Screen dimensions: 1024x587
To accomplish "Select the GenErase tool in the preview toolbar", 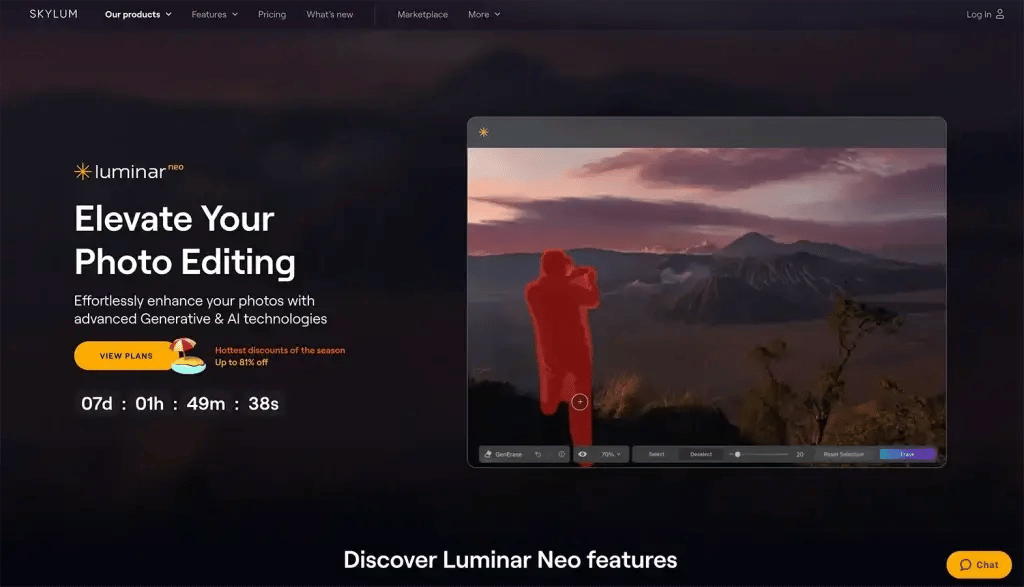I will point(503,454).
